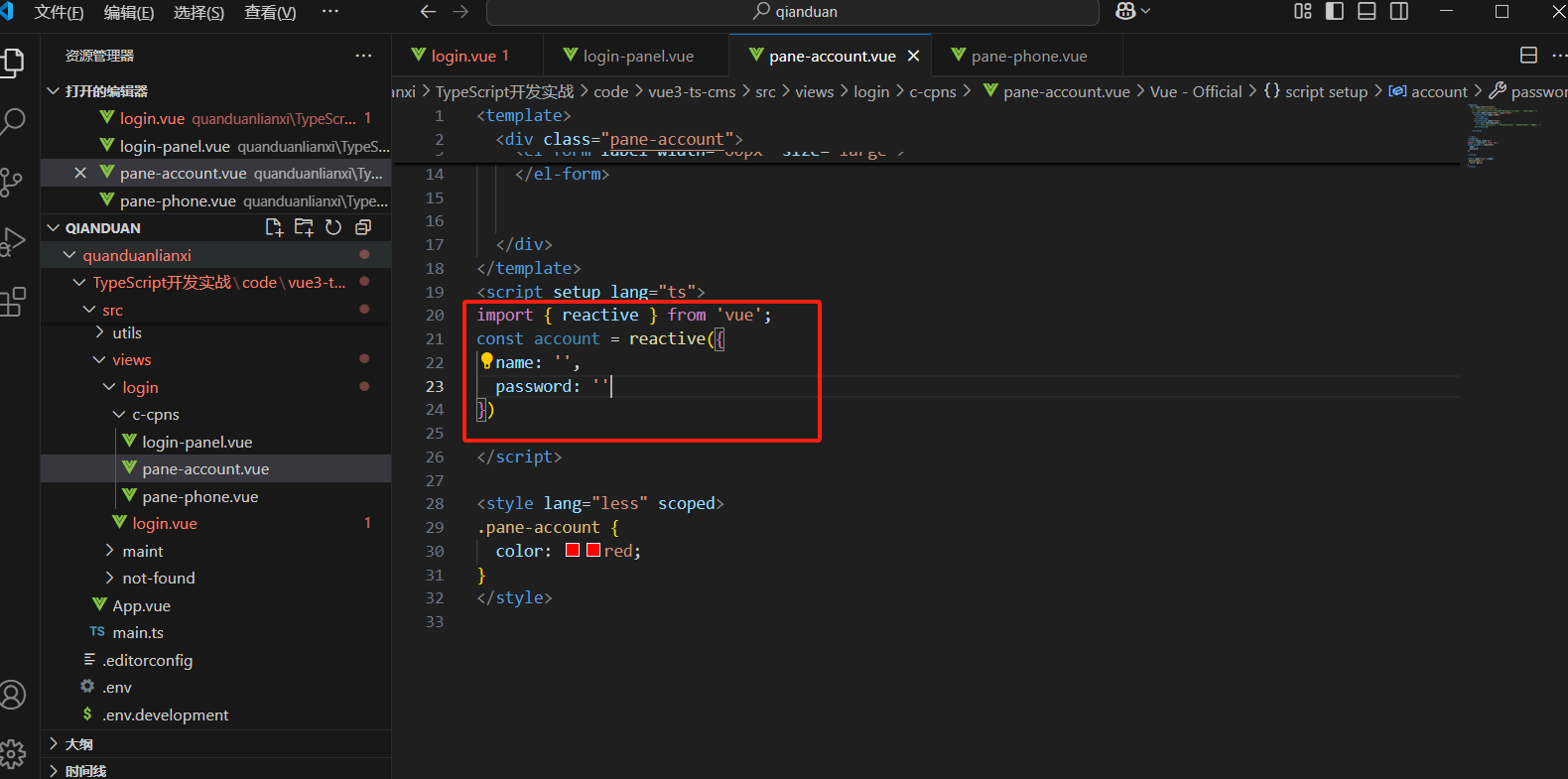Viewport: 1568px width, 779px height.
Task: Collapse the QIANDUAN workspace section
Action: [x=53, y=227]
